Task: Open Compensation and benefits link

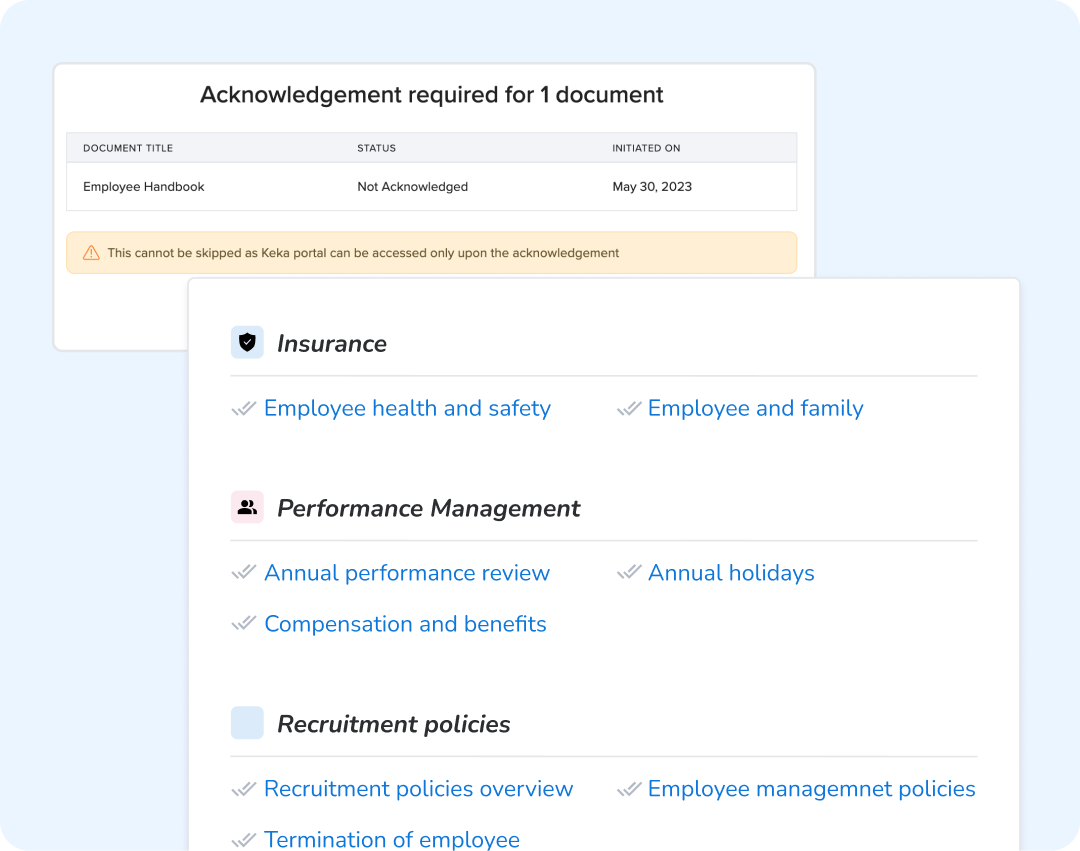Action: click(x=405, y=624)
